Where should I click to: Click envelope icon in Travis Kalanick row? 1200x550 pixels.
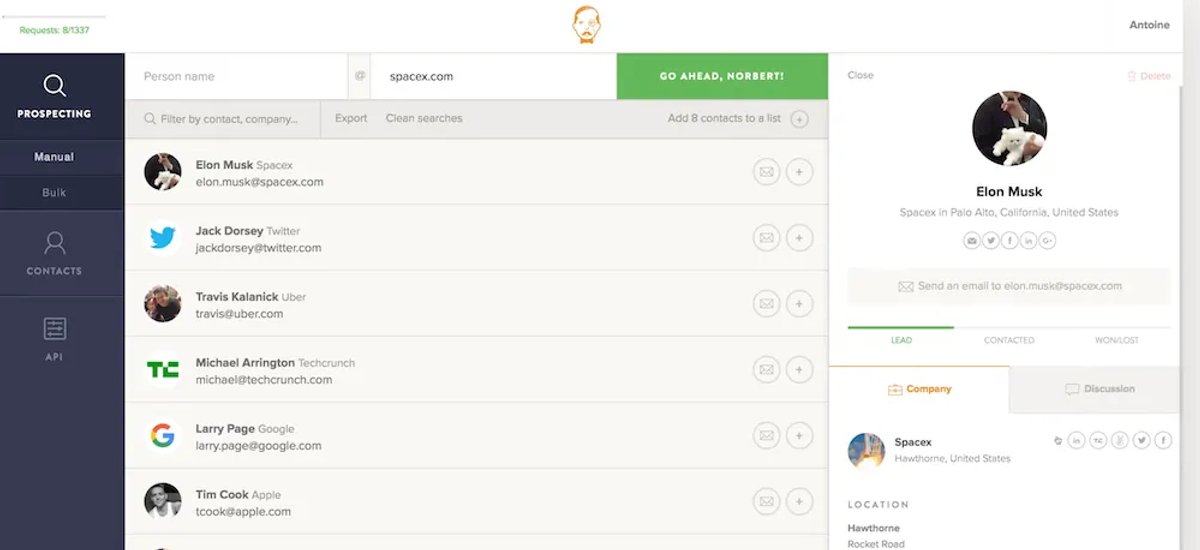click(x=766, y=304)
